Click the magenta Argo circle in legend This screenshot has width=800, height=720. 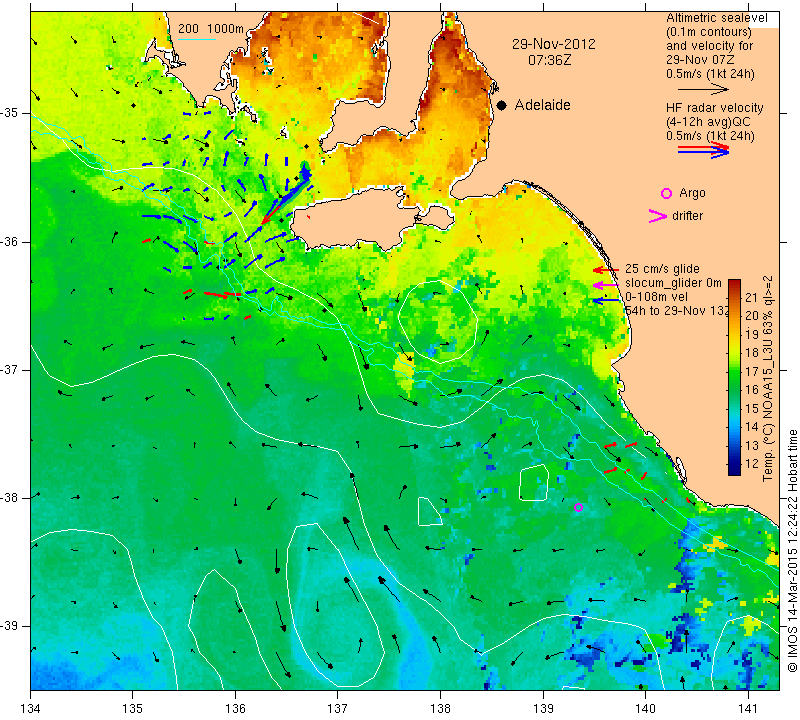[x=666, y=193]
